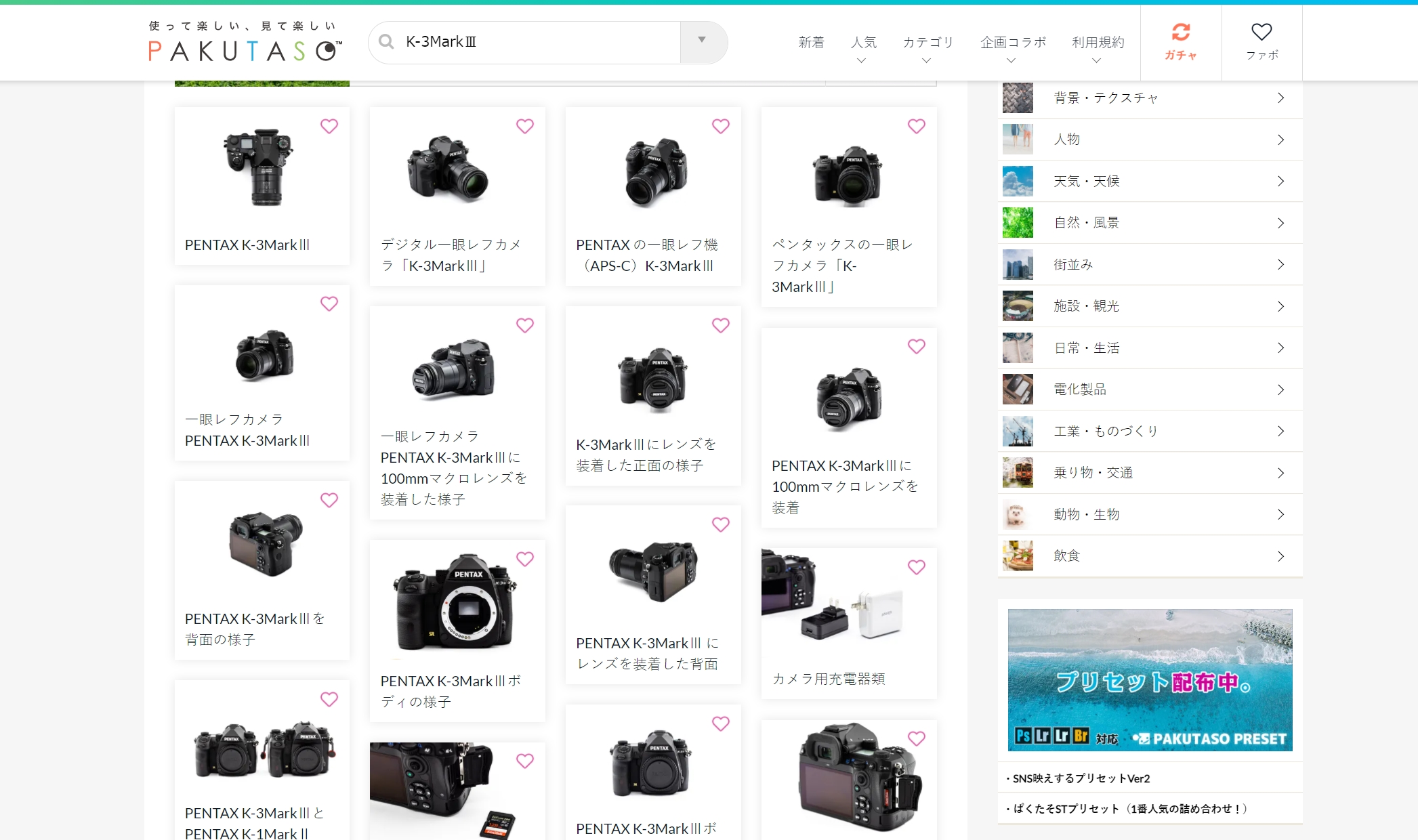Favorite the PENTAX の一眼レフ機 card heart
The width and height of the screenshot is (1418, 840).
pos(721,126)
